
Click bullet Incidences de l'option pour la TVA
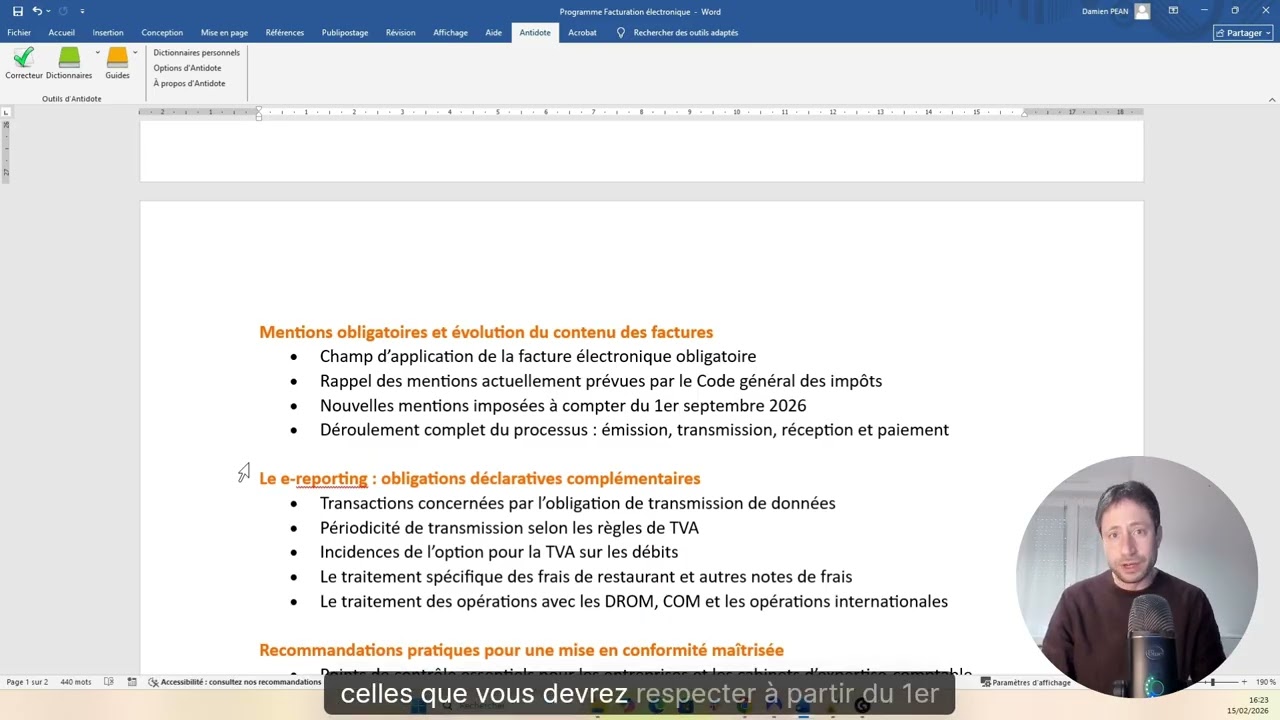[499, 552]
